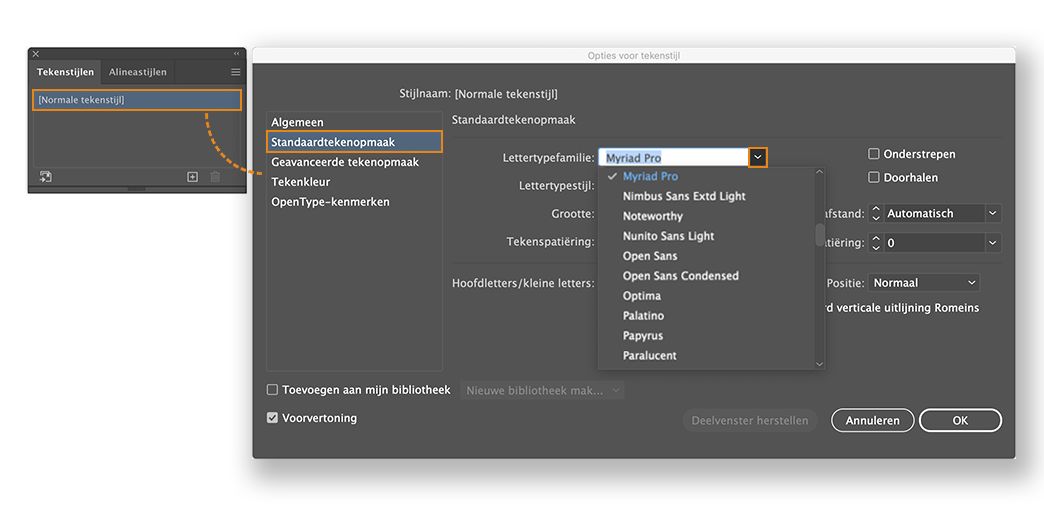Close the Tekenstijlen panel with X icon

[x=36, y=54]
